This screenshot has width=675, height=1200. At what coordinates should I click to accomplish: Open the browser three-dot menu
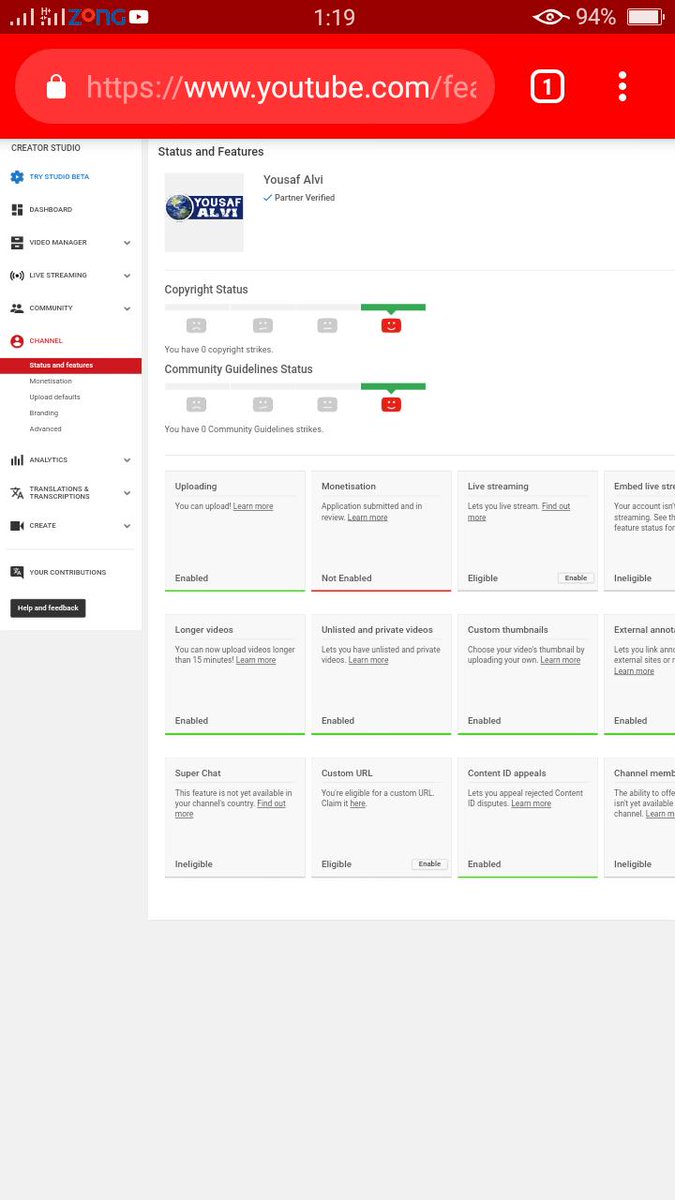[x=622, y=86]
